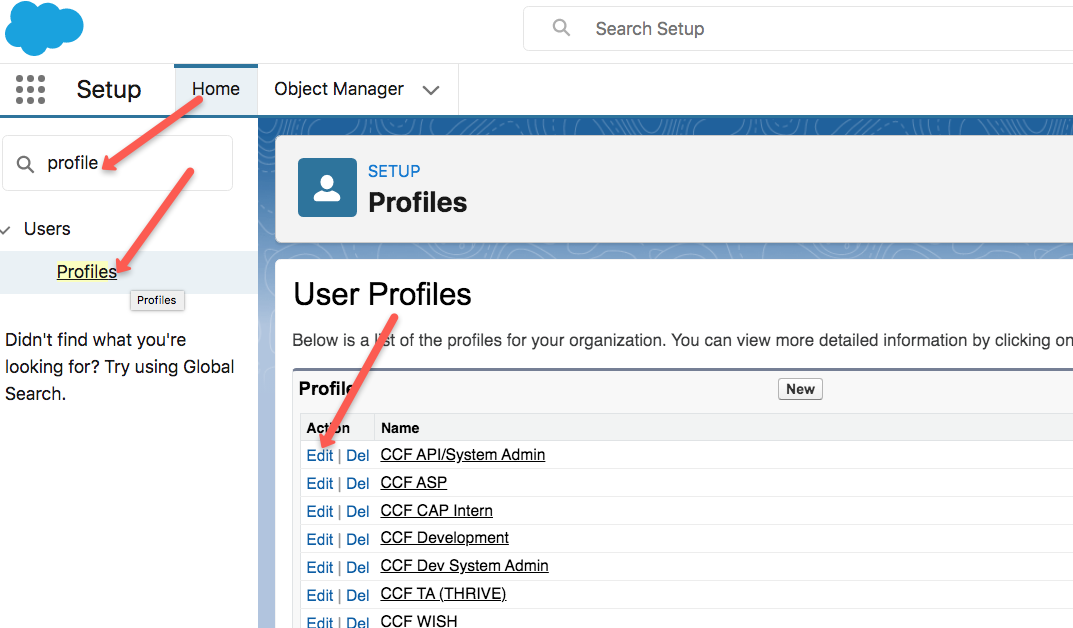The height and width of the screenshot is (628, 1073).
Task: Open the CCF WISH profile
Action: pyautogui.click(x=417, y=620)
